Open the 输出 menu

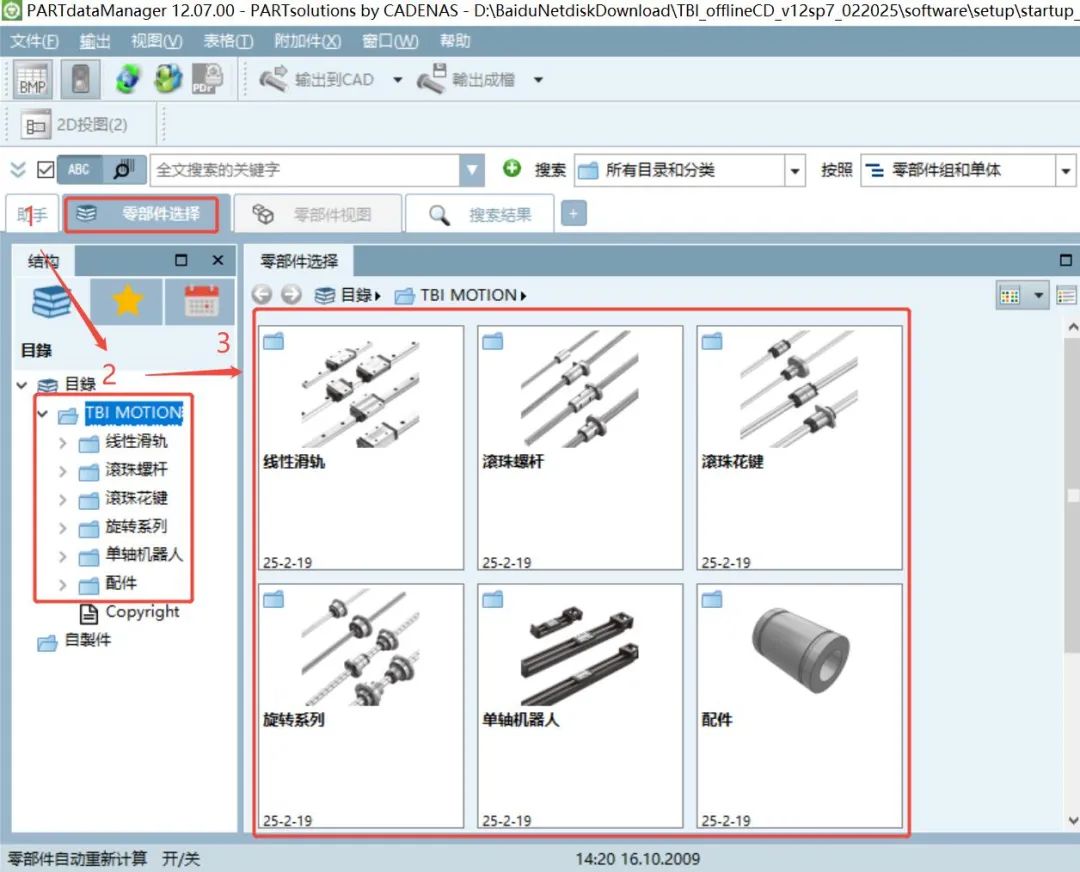94,41
